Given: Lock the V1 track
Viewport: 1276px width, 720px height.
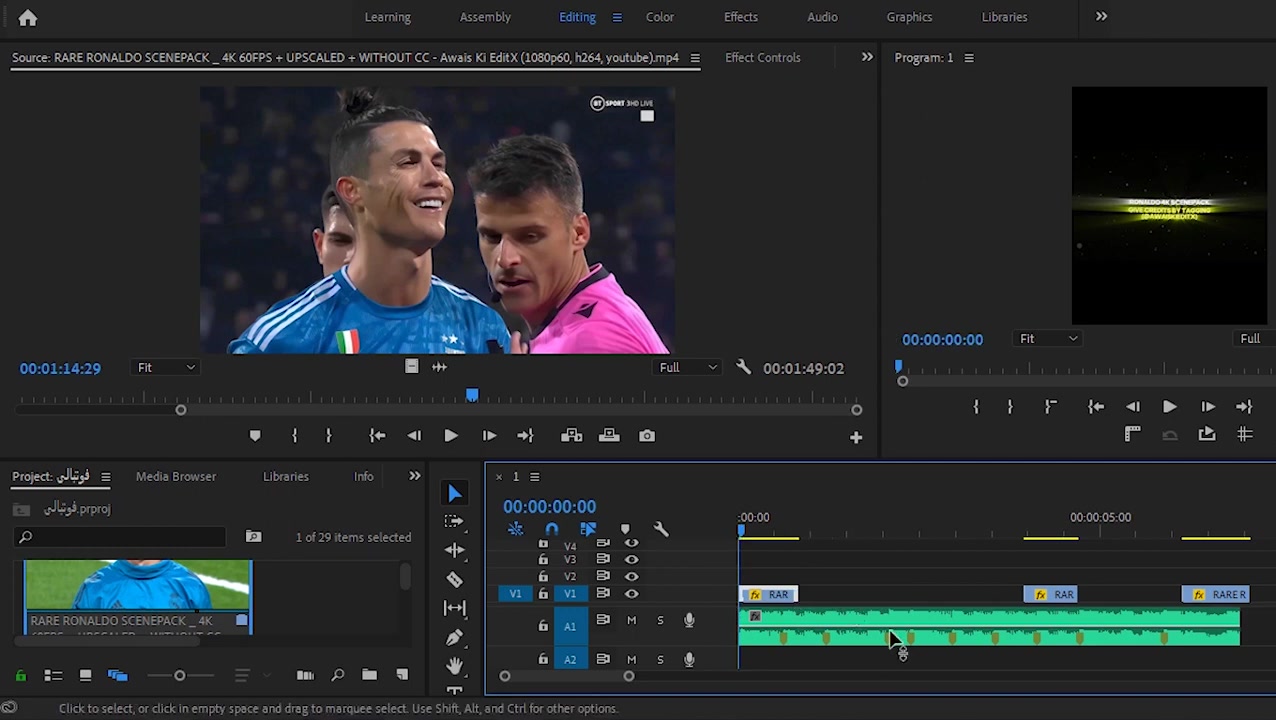Looking at the screenshot, I should click(543, 594).
